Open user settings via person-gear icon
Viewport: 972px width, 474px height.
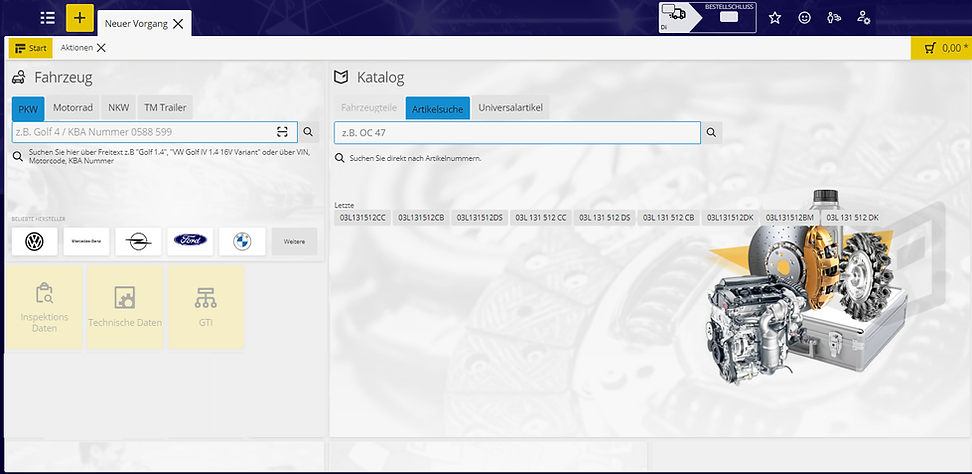coord(864,18)
